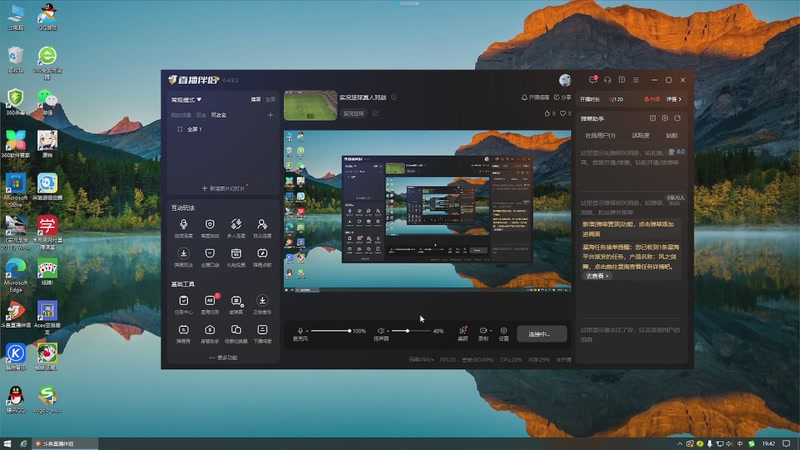
Task: Select the 全屏 1 source item
Action: (x=195, y=130)
